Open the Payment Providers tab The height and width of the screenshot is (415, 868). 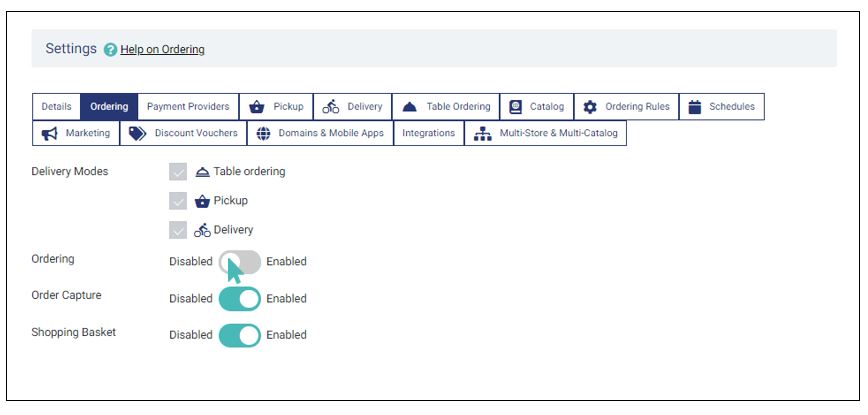coord(188,106)
